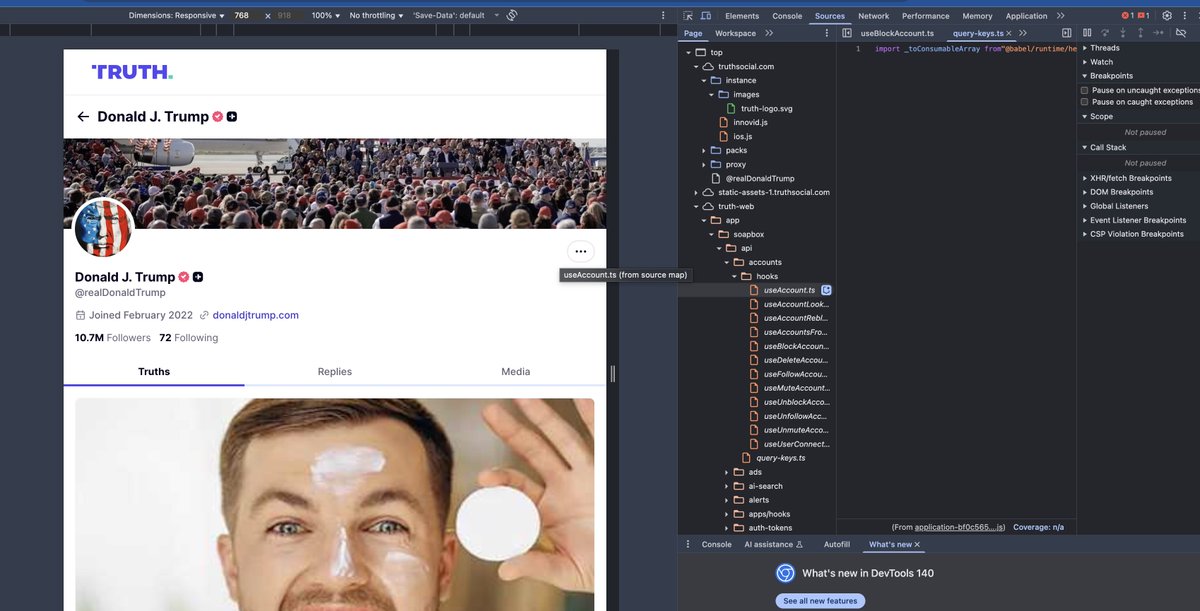This screenshot has height=611, width=1200.
Task: Switch to the Performance panel tab
Action: pos(926,16)
